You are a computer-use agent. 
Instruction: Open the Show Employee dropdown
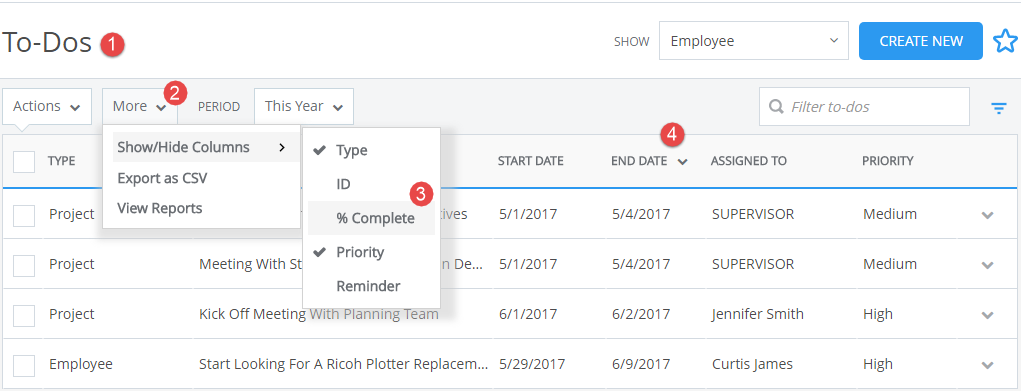pos(753,41)
